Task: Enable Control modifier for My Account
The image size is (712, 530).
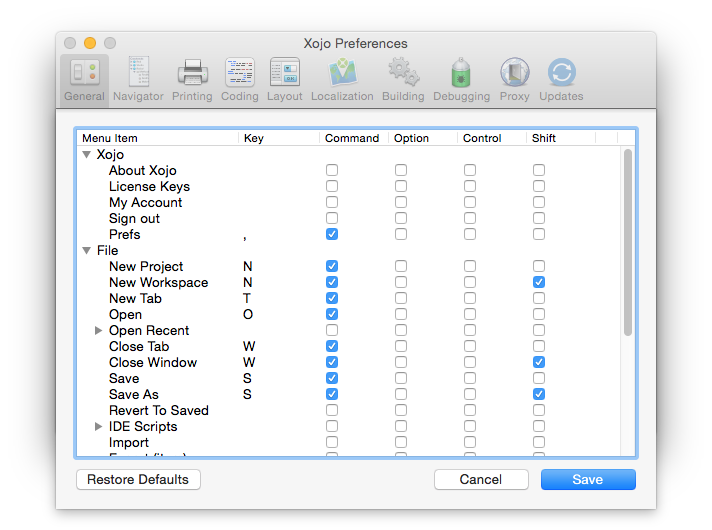Action: coord(470,202)
